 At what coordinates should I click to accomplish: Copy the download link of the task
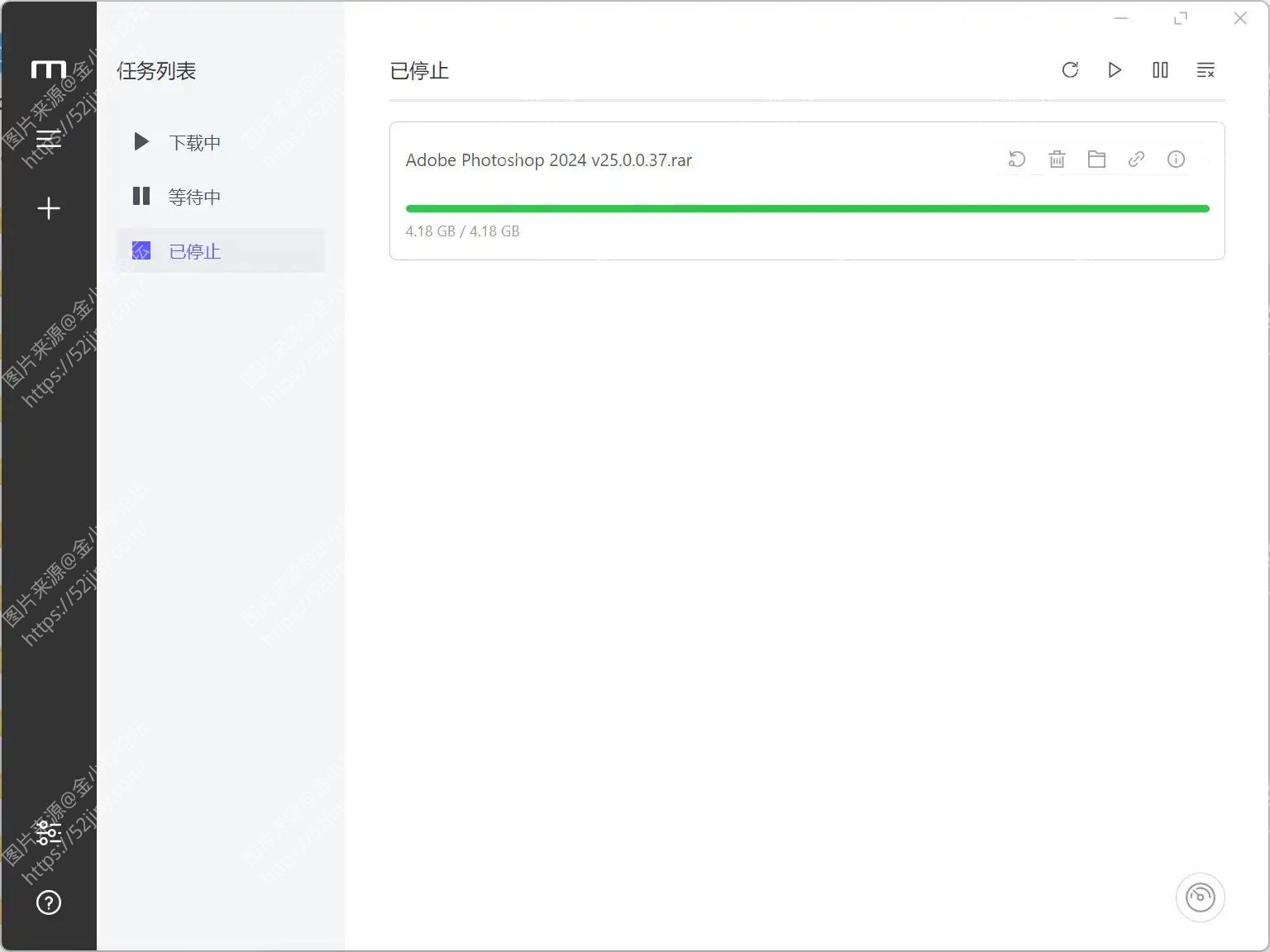click(1136, 159)
